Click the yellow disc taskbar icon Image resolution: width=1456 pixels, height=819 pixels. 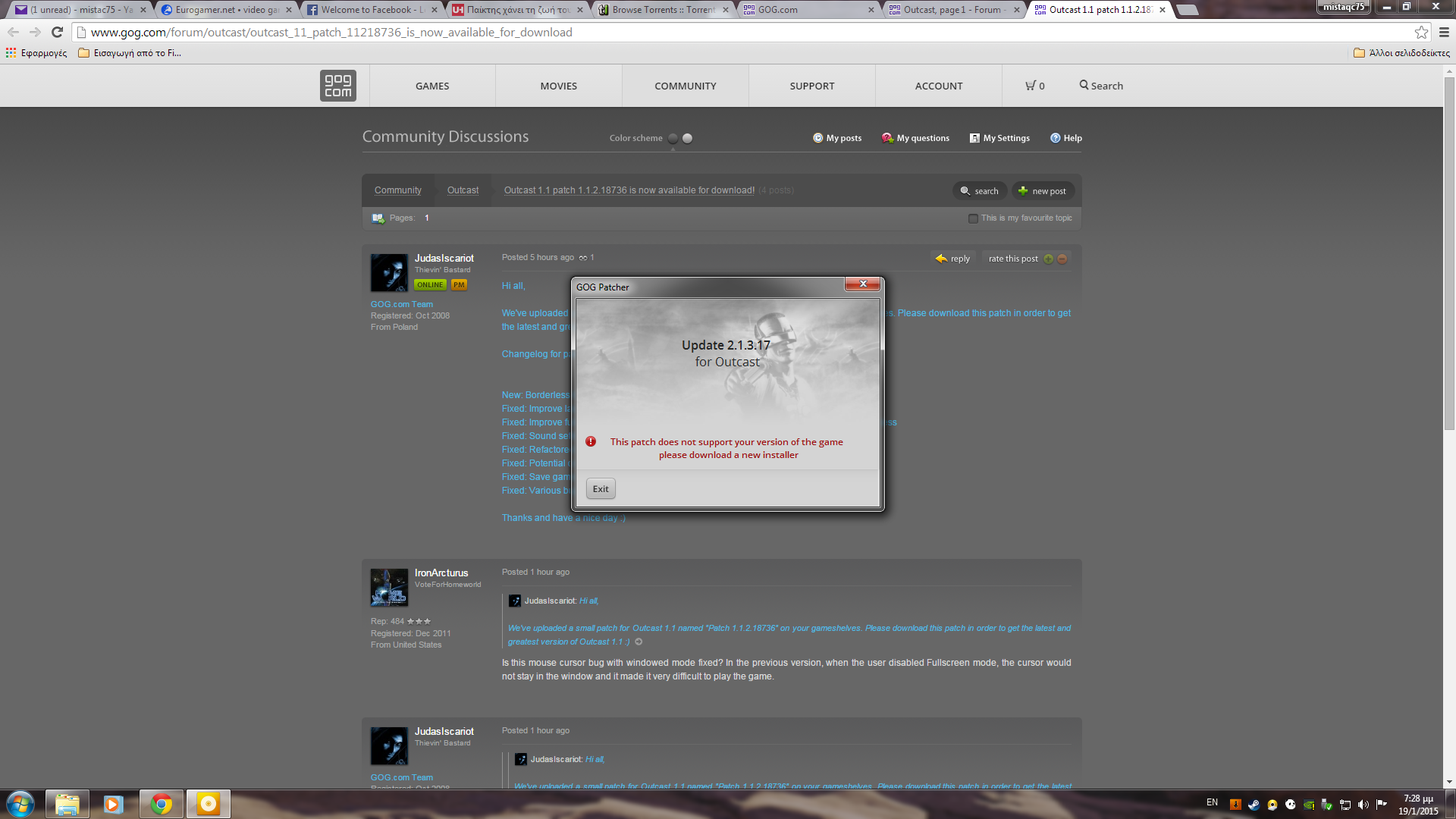pyautogui.click(x=208, y=804)
